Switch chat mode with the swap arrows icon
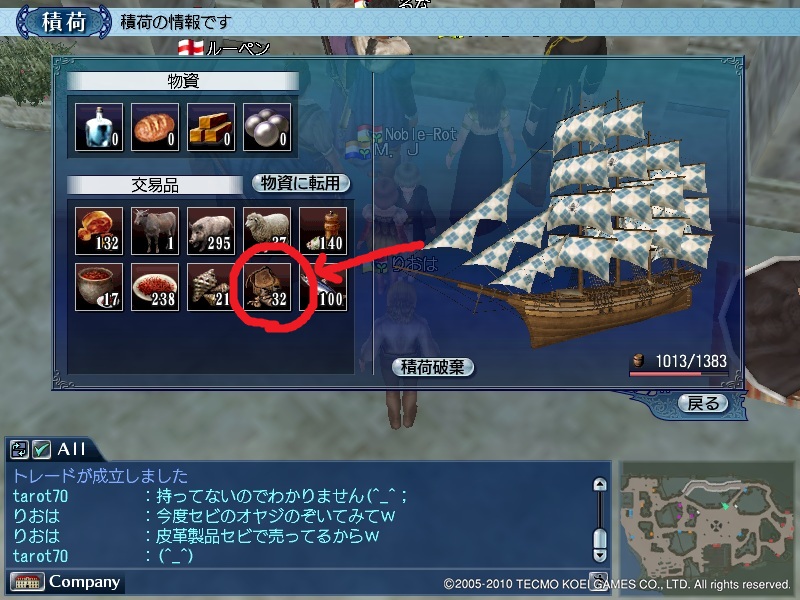The height and width of the screenshot is (600, 800). tap(19, 449)
